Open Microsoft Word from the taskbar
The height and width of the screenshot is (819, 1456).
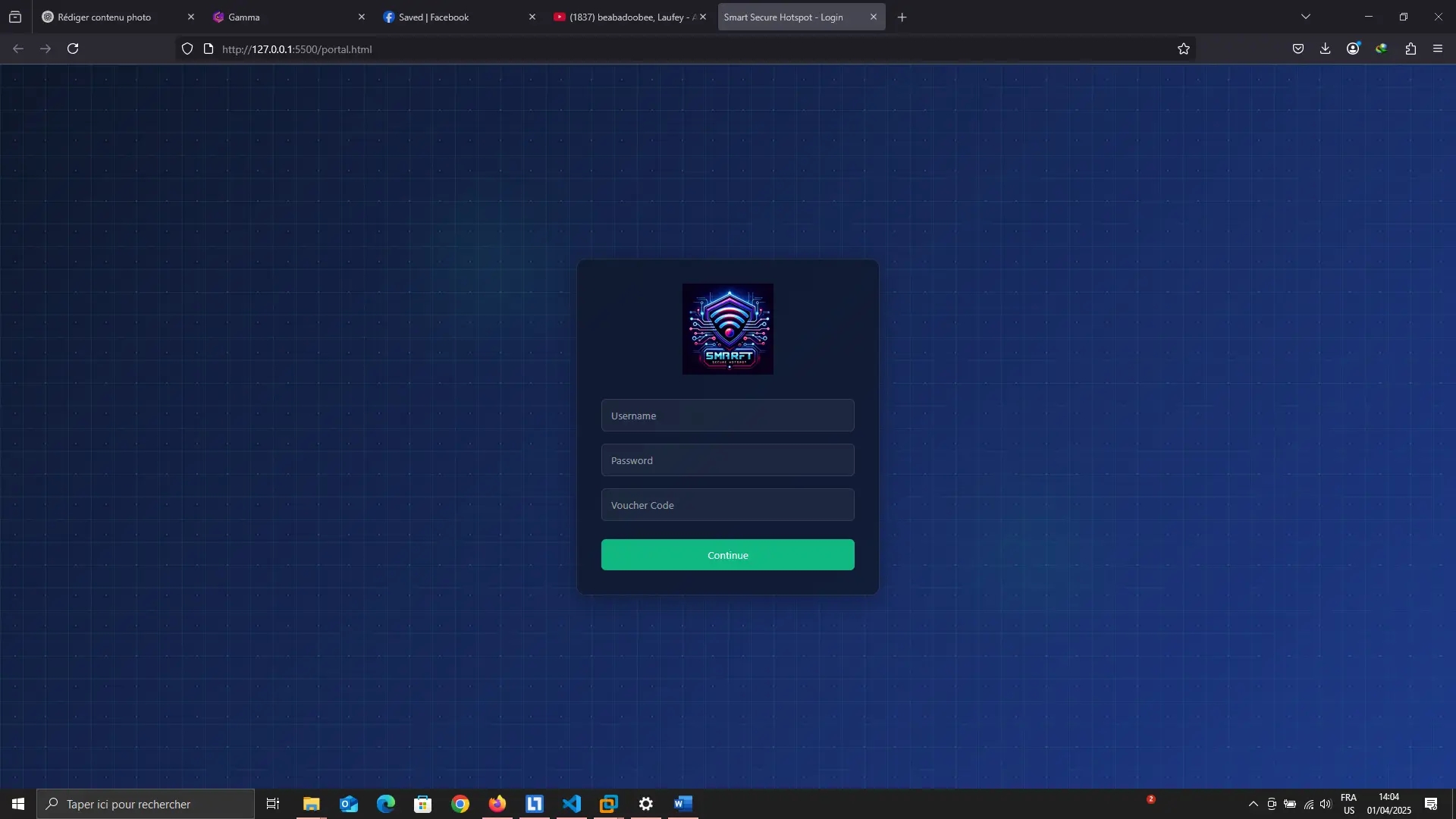[x=683, y=804]
